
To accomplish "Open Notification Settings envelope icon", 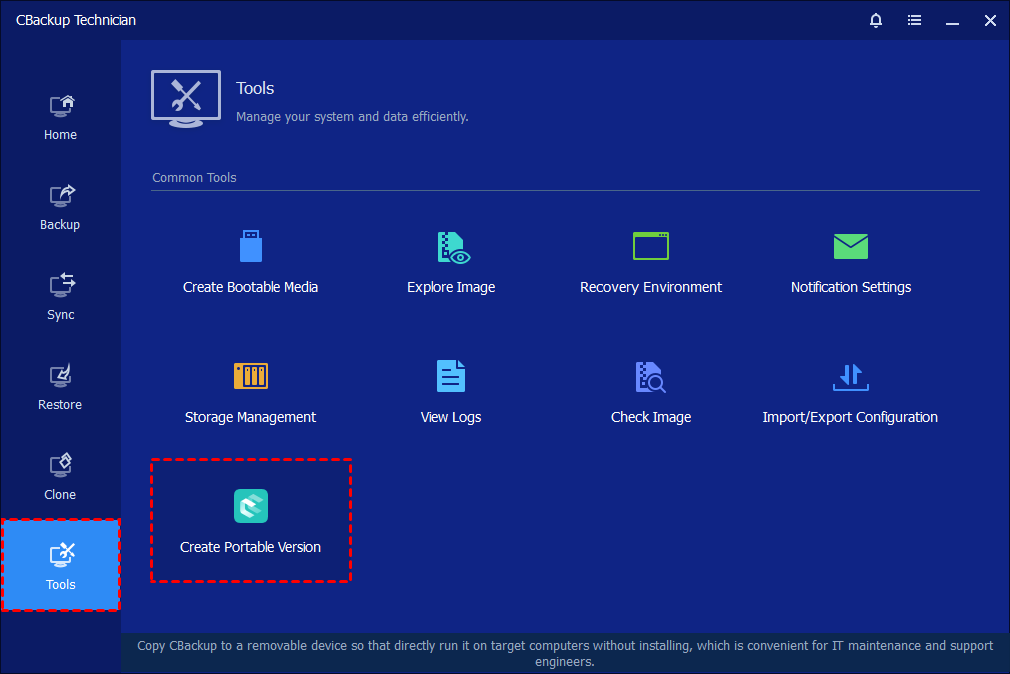I will pyautogui.click(x=851, y=246).
